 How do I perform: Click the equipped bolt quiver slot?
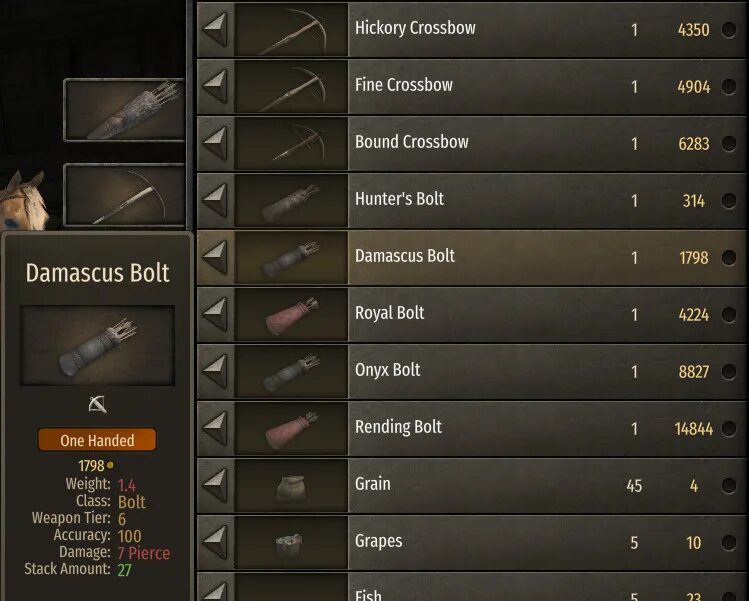124,110
